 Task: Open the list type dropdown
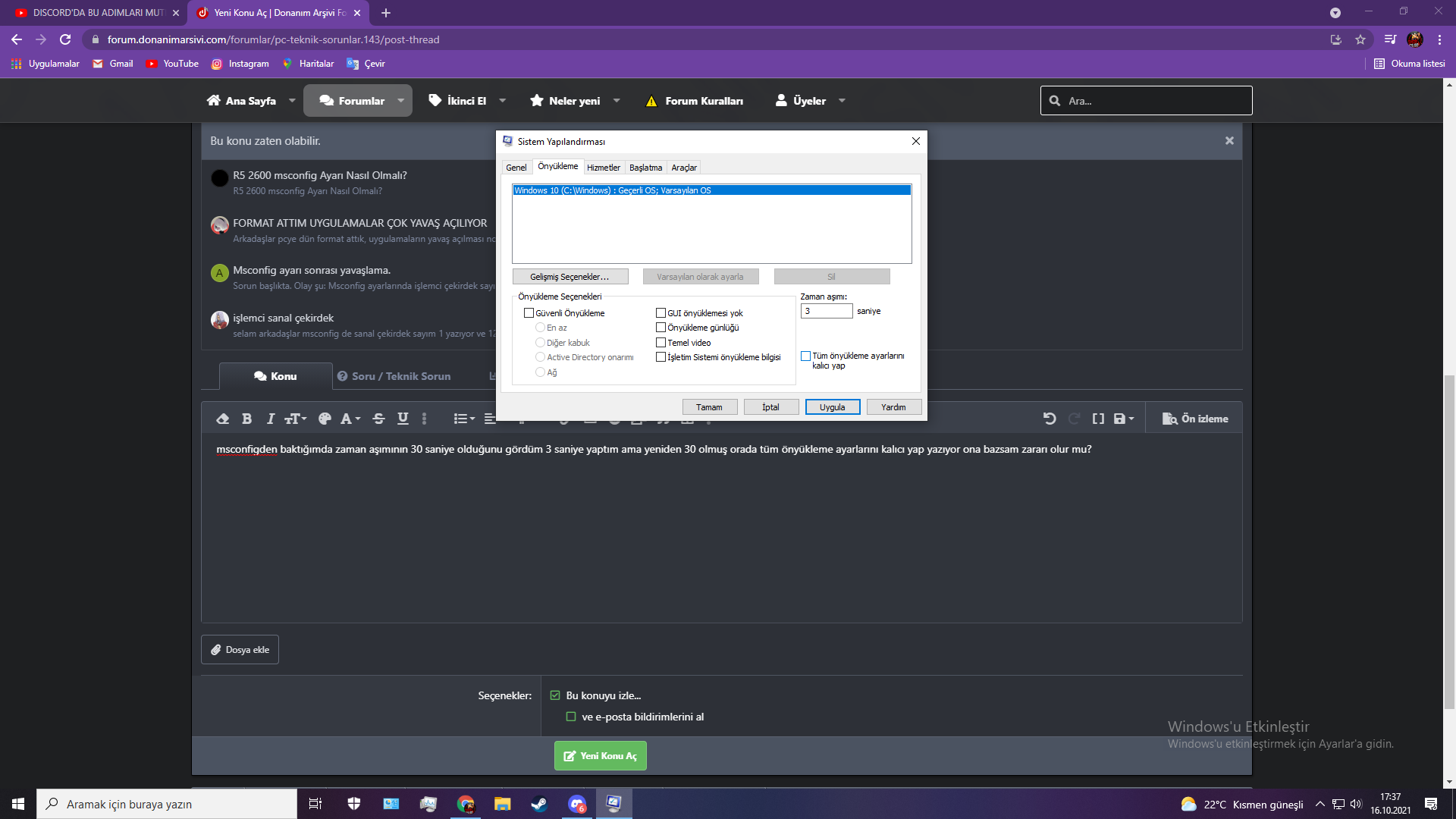464,419
